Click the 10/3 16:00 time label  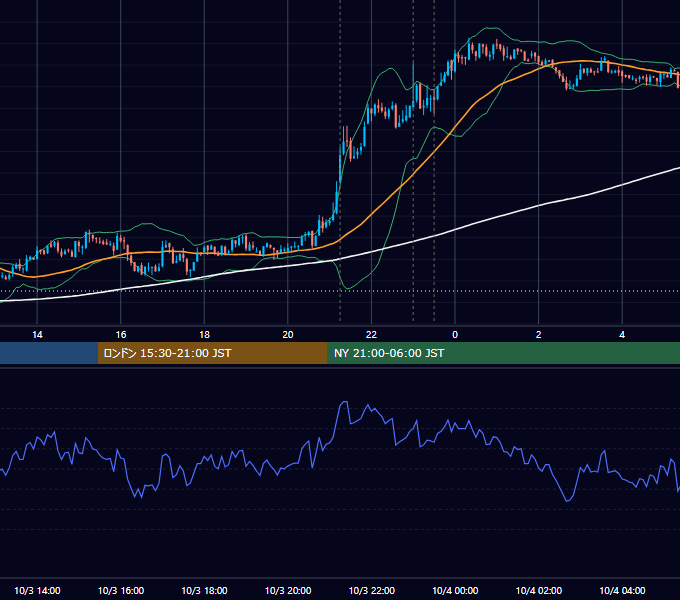point(121,590)
